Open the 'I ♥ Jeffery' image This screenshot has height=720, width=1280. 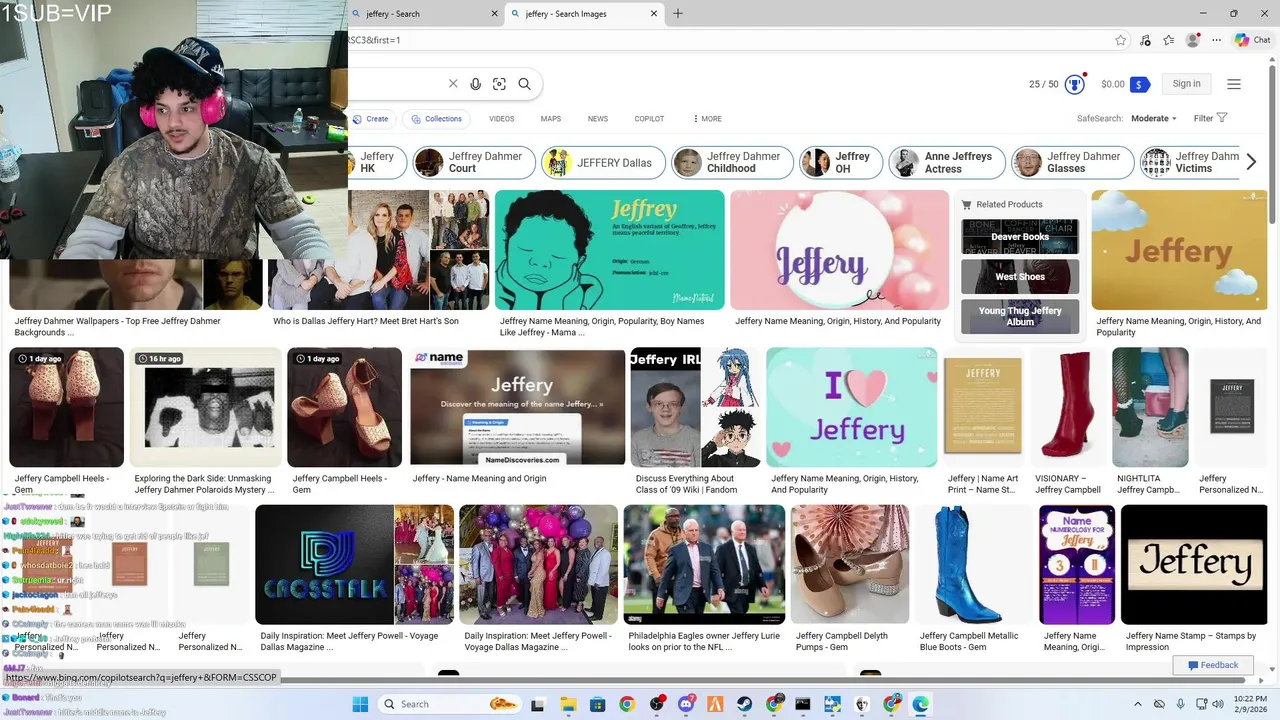(x=852, y=407)
